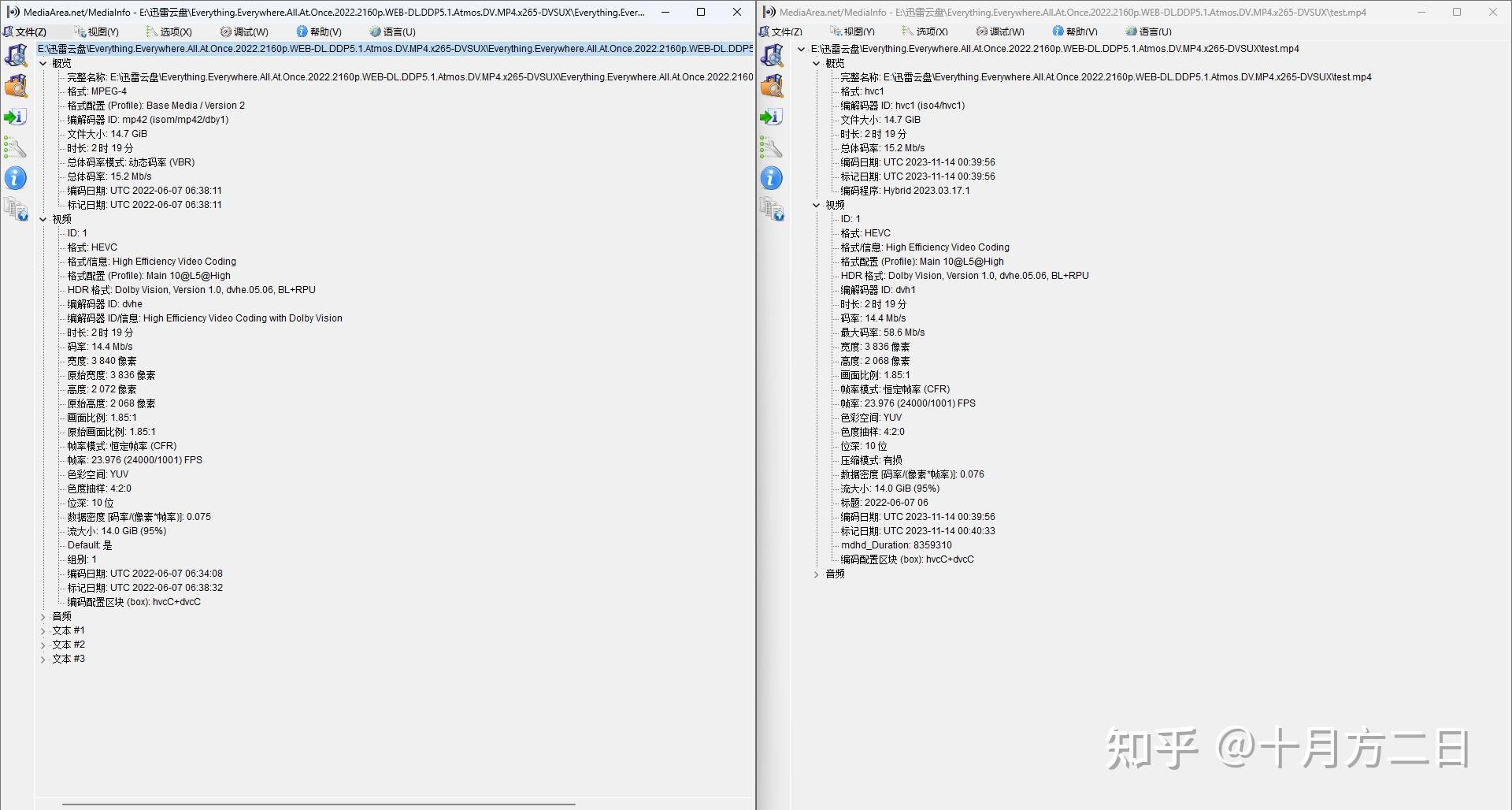Click the MediaInfo title bar icon of test.mp4 window
The height and width of the screenshot is (810, 1512).
point(769,12)
